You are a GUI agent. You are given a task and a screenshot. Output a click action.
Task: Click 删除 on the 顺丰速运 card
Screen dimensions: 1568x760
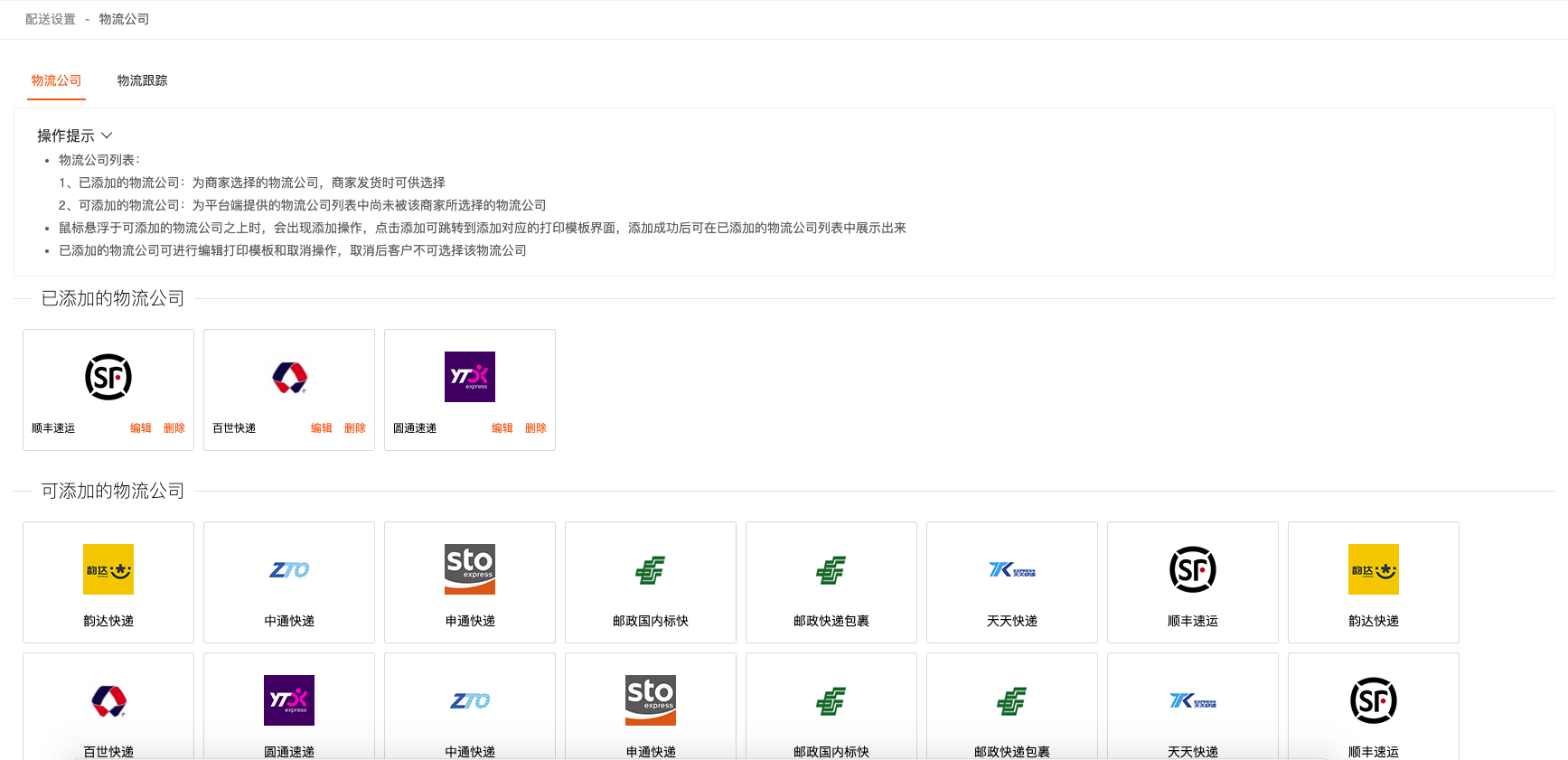174,428
